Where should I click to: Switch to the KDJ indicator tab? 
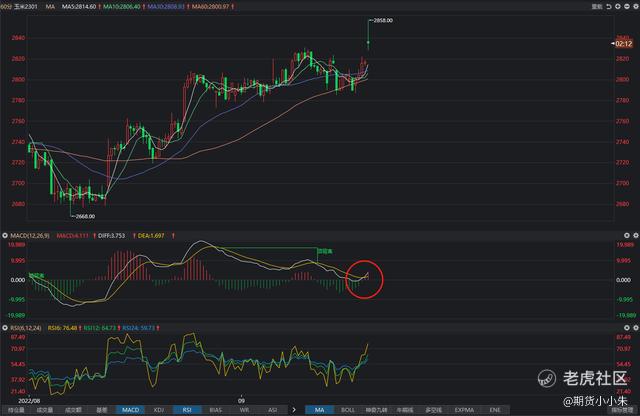159,410
